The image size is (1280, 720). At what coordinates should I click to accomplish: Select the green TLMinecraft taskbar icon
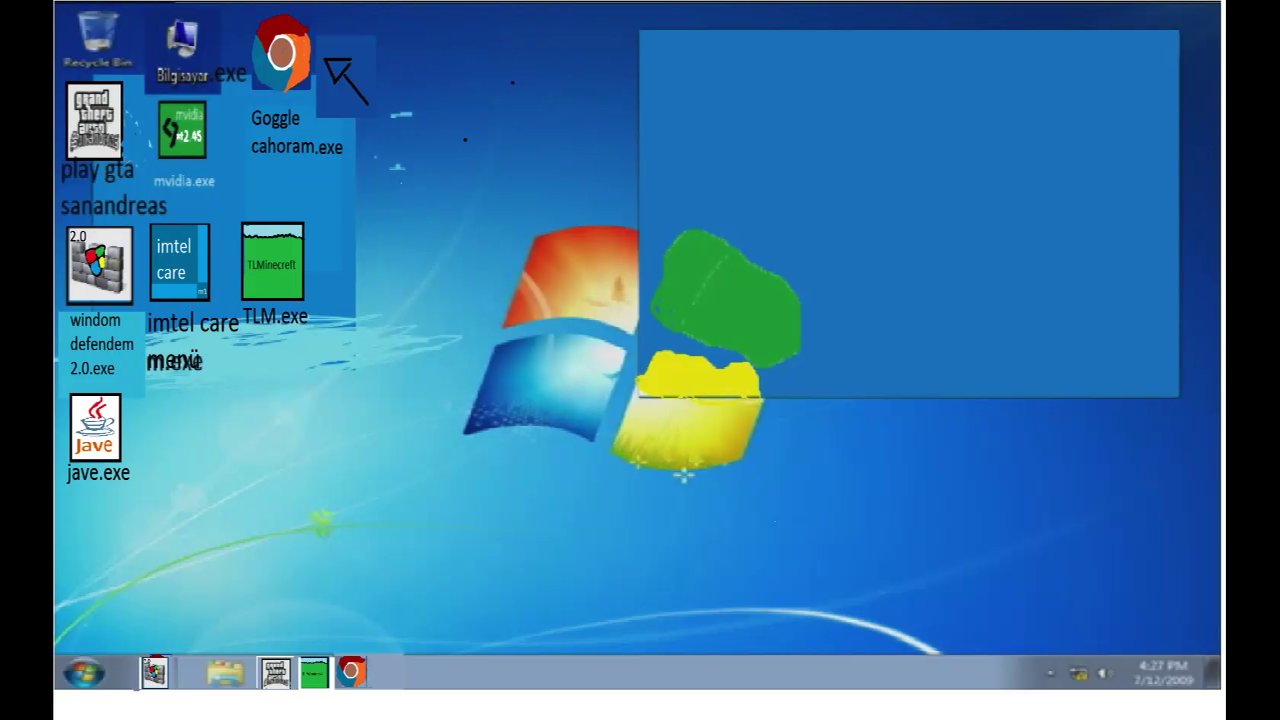[314, 672]
